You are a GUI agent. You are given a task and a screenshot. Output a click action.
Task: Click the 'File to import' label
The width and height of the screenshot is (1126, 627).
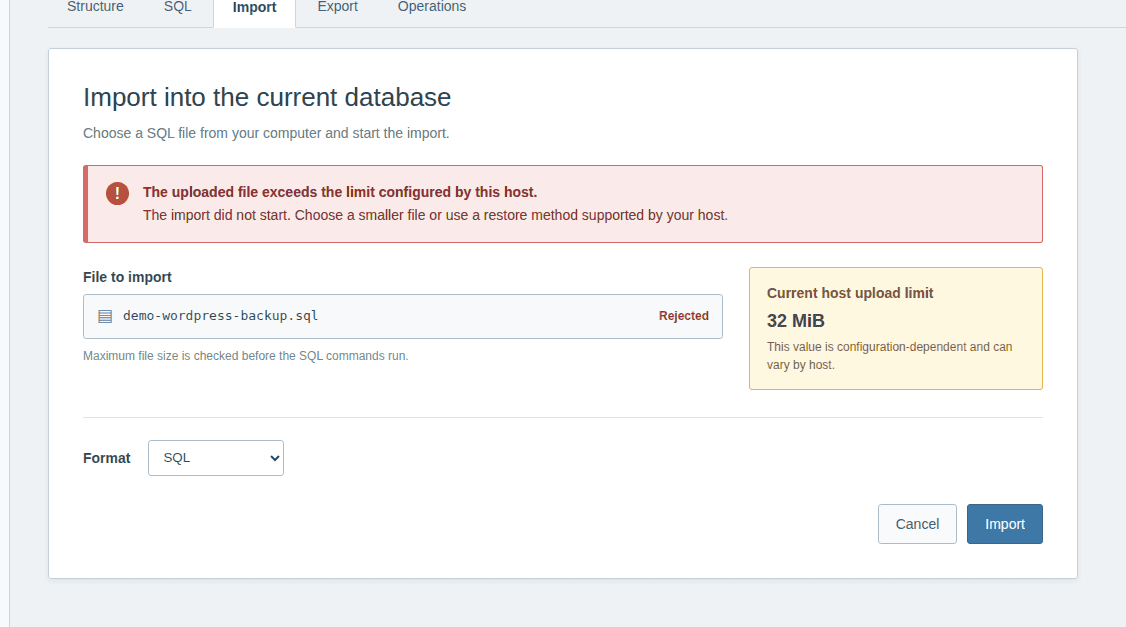(x=127, y=277)
